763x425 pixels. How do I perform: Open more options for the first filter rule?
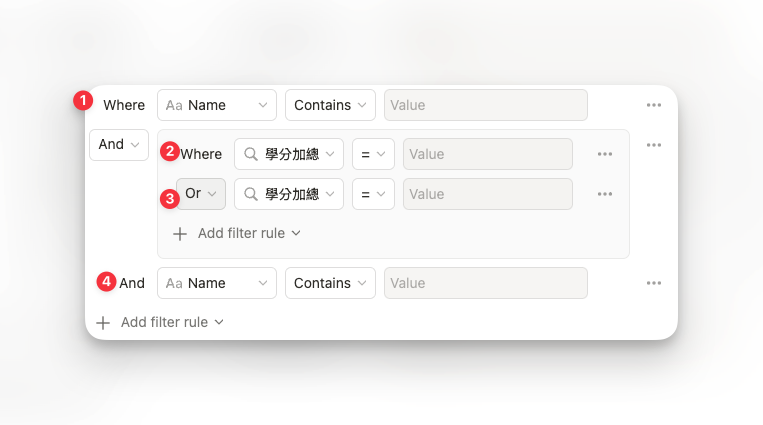653,105
